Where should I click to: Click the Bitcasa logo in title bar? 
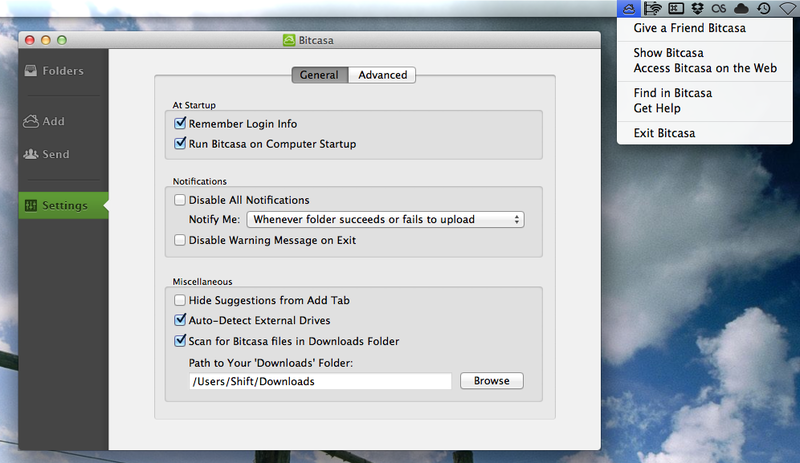click(x=289, y=40)
